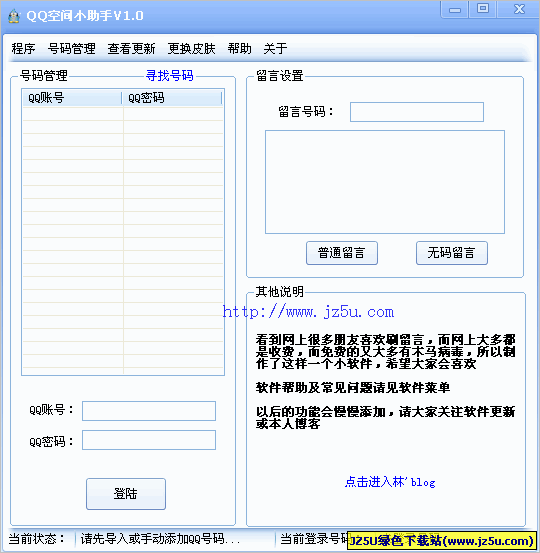This screenshot has width=540, height=553.
Task: Maximize the QQ空间小助手 window
Action: 483,9
